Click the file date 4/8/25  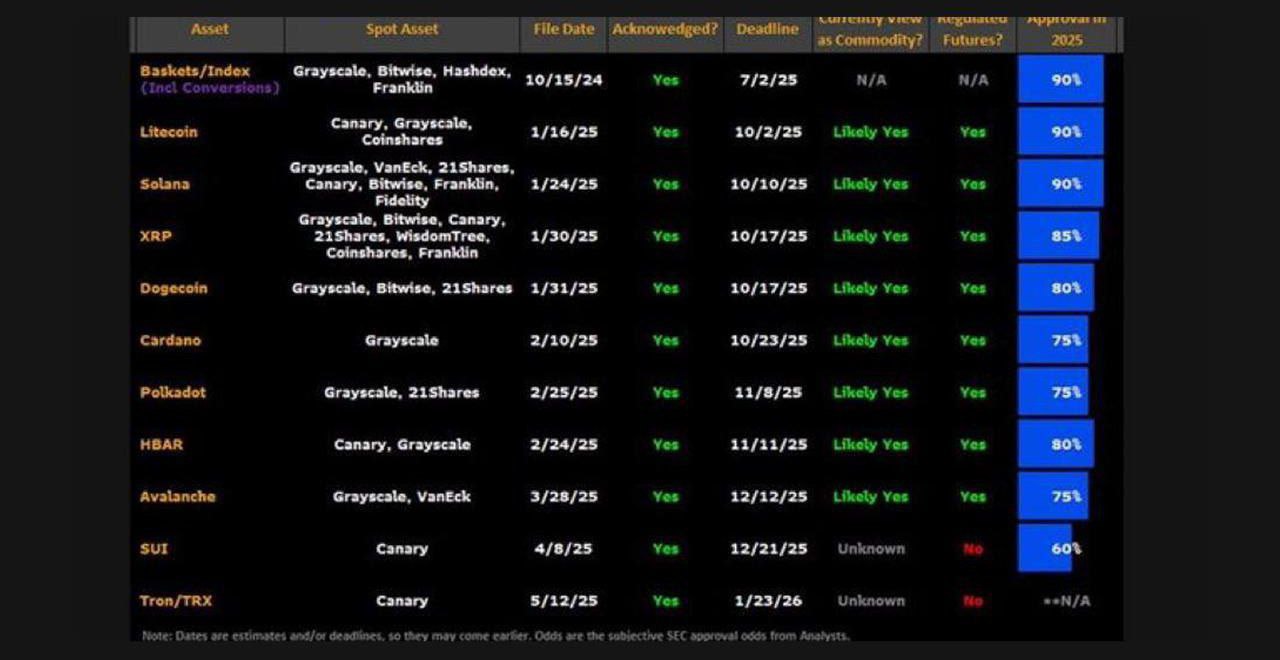[x=564, y=548]
